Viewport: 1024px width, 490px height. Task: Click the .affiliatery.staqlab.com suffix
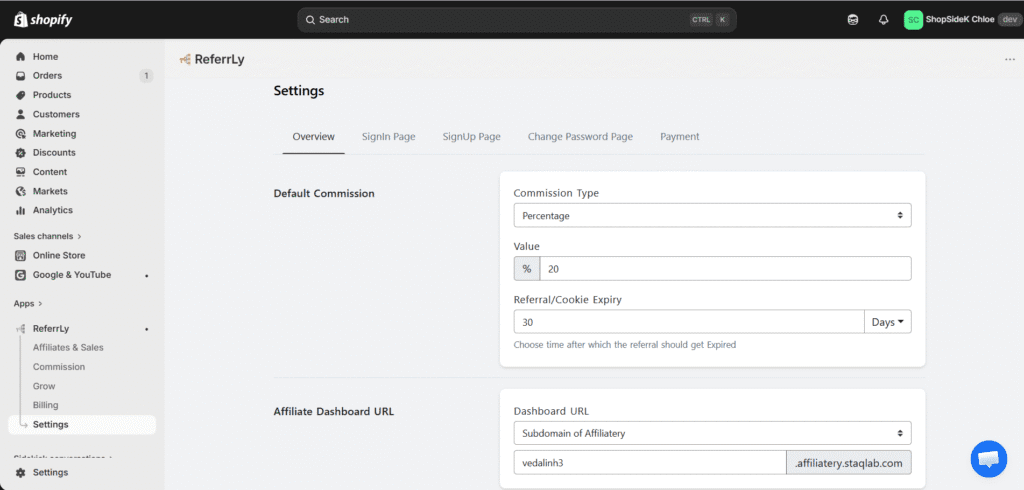849,463
